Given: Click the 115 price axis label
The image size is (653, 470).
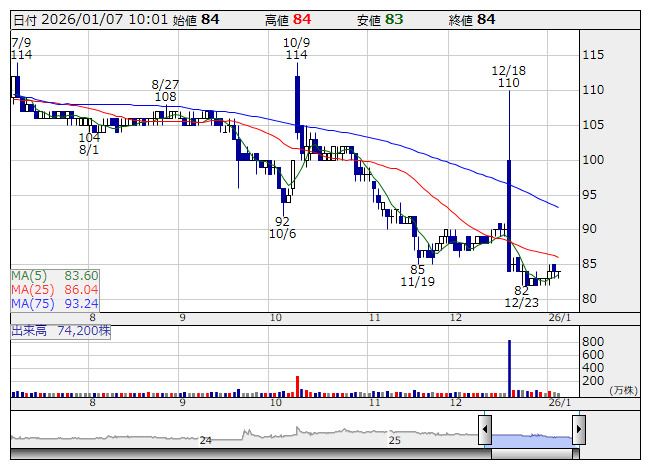Looking at the screenshot, I should pos(593,55).
